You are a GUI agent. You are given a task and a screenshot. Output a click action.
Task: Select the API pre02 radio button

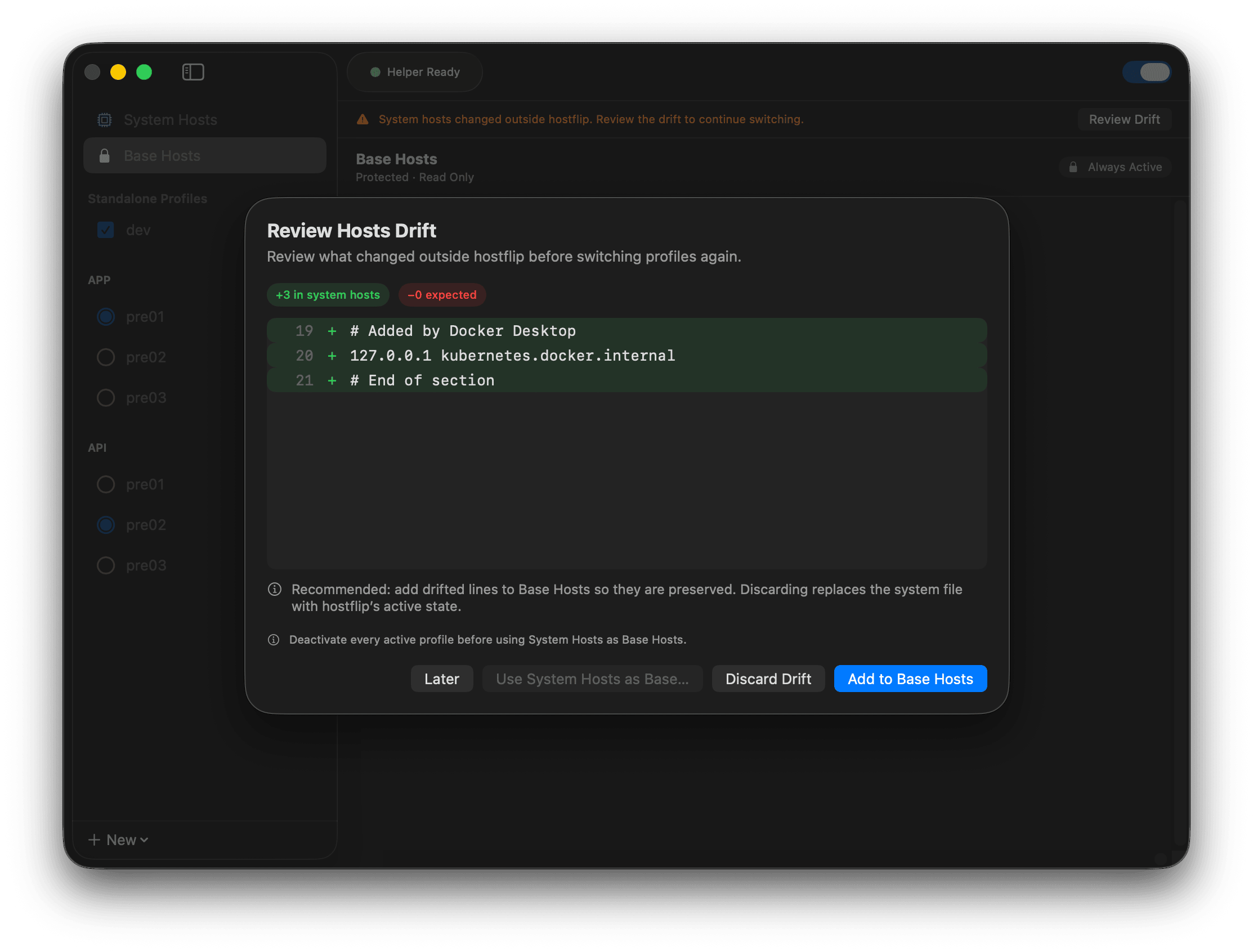tap(105, 525)
